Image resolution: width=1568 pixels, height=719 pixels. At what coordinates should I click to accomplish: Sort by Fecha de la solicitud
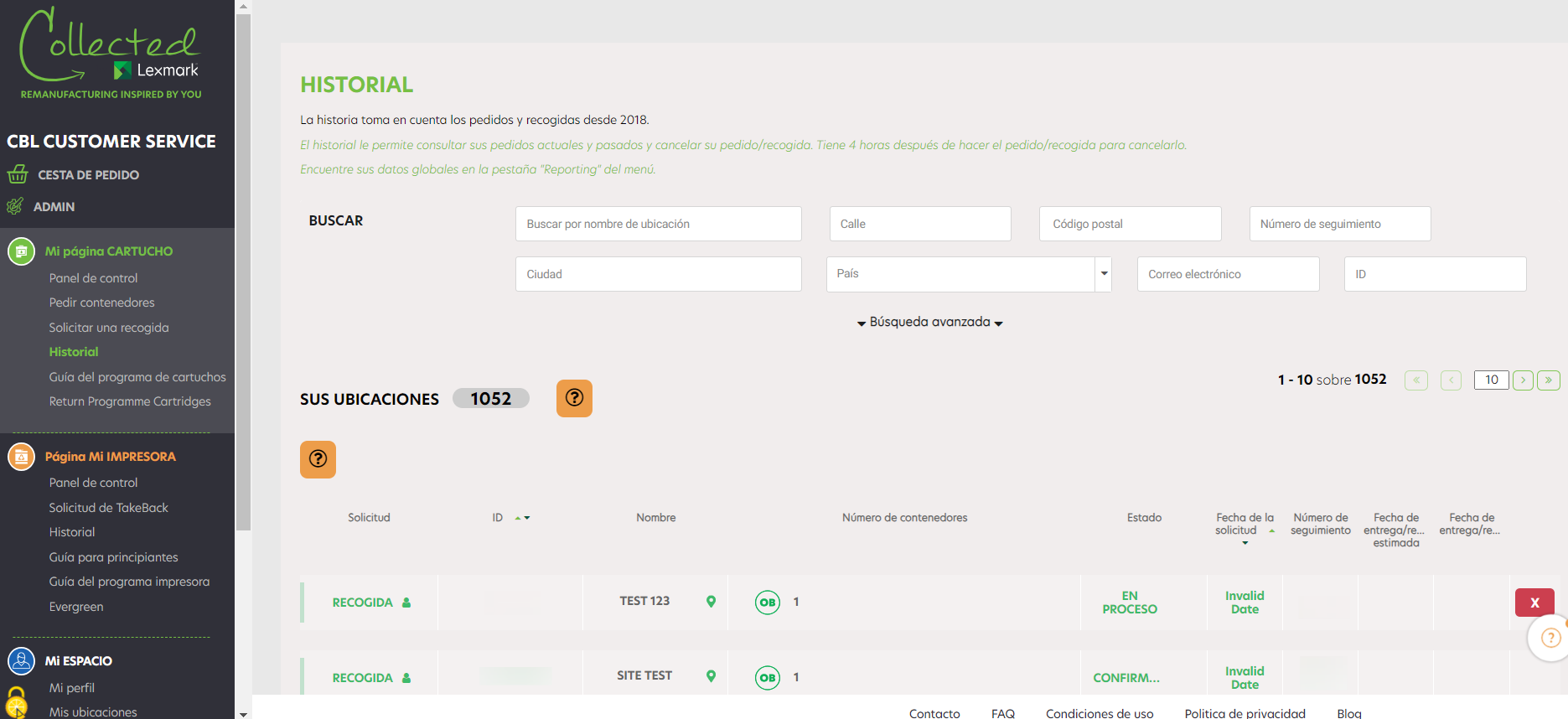1245,525
